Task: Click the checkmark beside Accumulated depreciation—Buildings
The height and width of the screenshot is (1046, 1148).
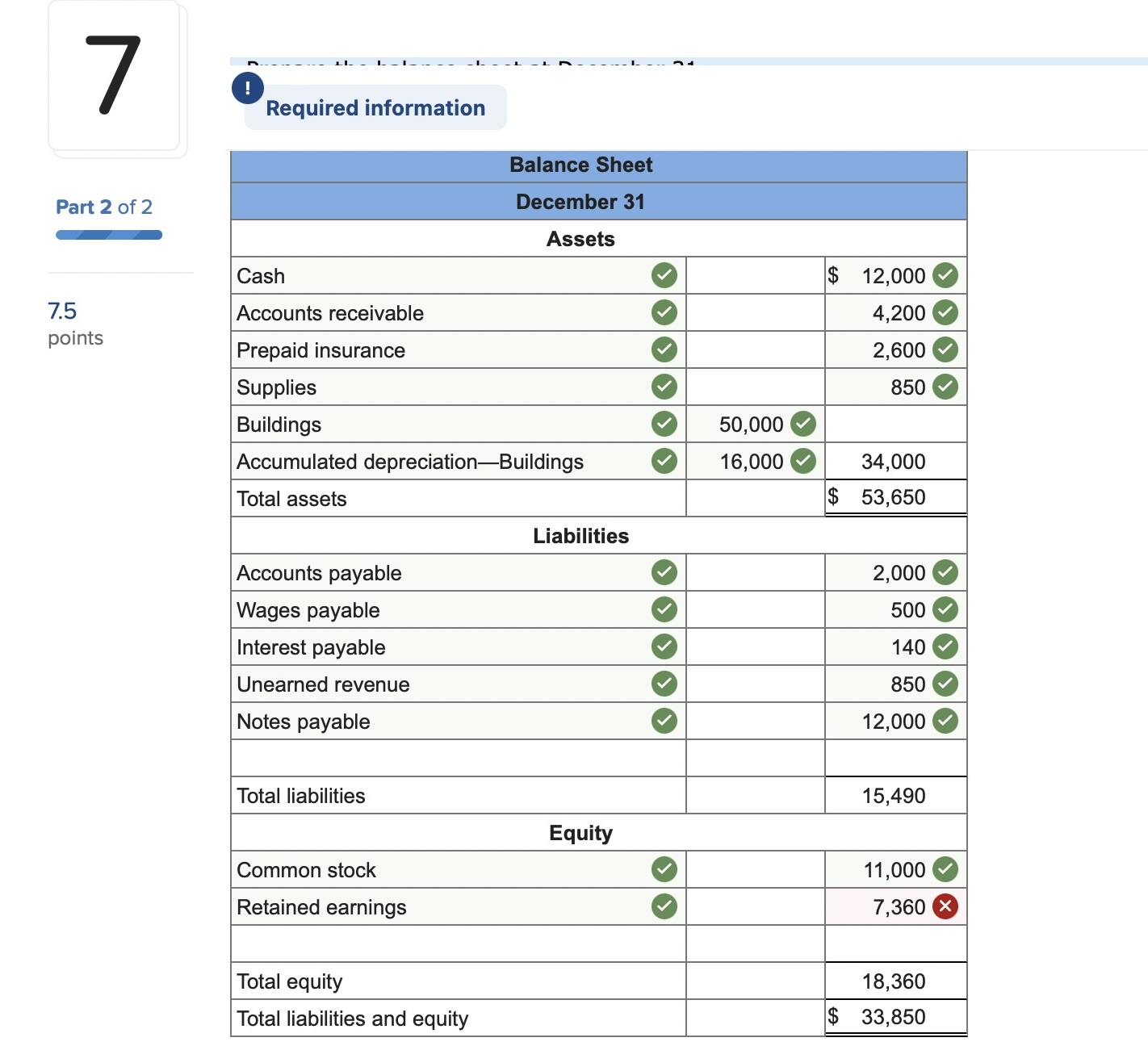Action: [663, 461]
